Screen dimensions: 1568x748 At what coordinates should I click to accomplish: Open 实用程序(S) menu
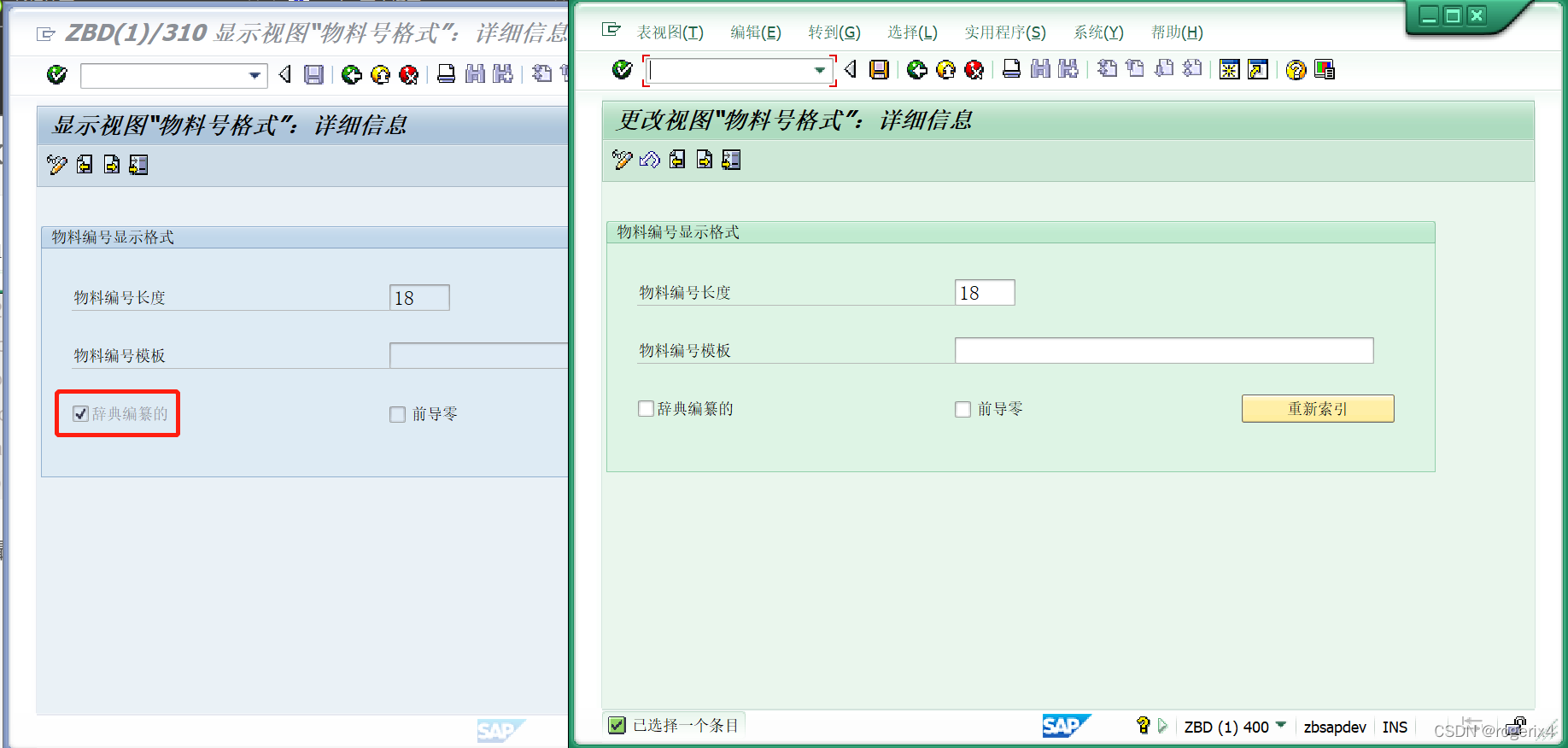click(1005, 32)
